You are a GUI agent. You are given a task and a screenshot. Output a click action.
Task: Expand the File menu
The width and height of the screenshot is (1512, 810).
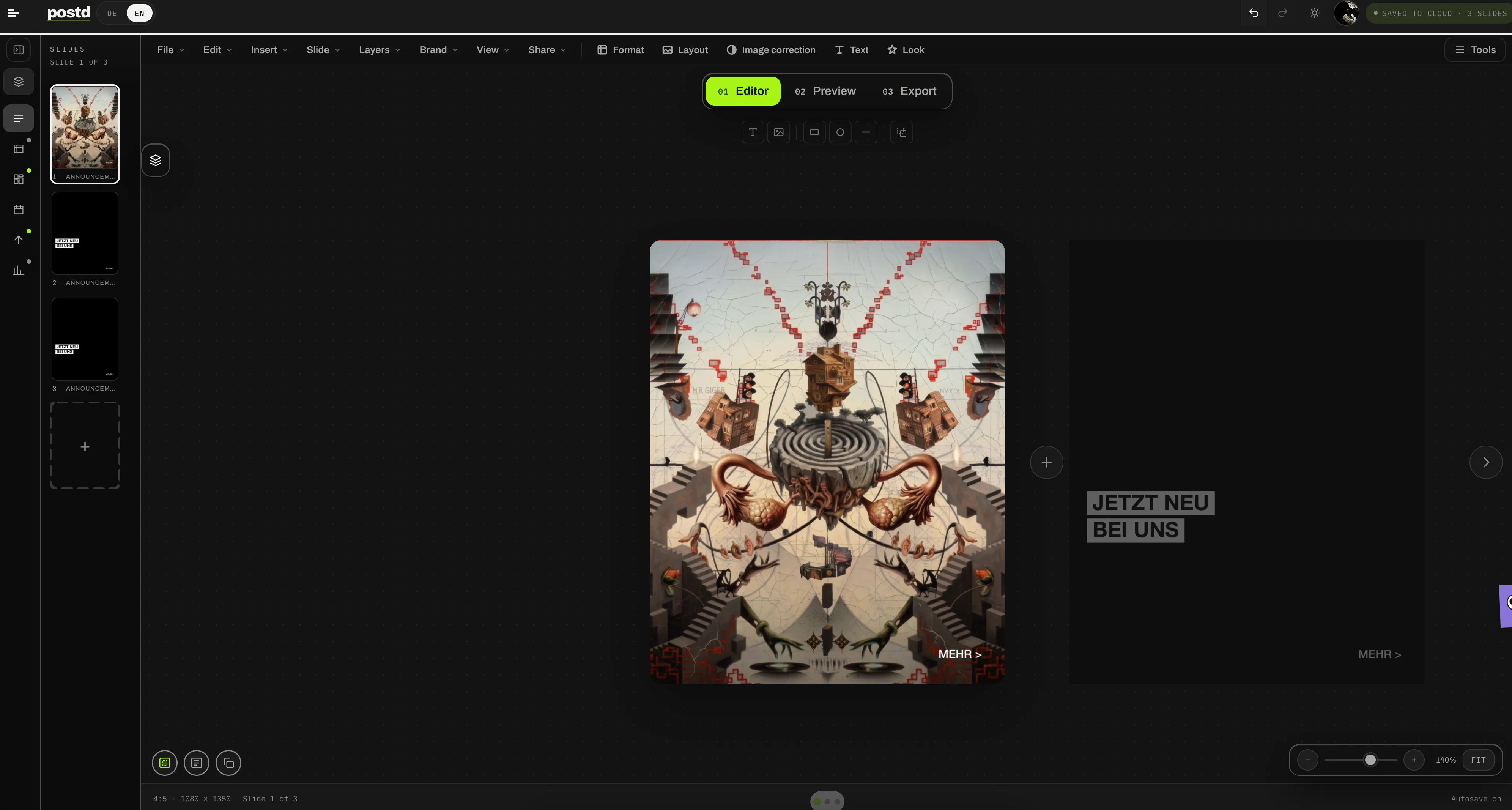(x=170, y=50)
